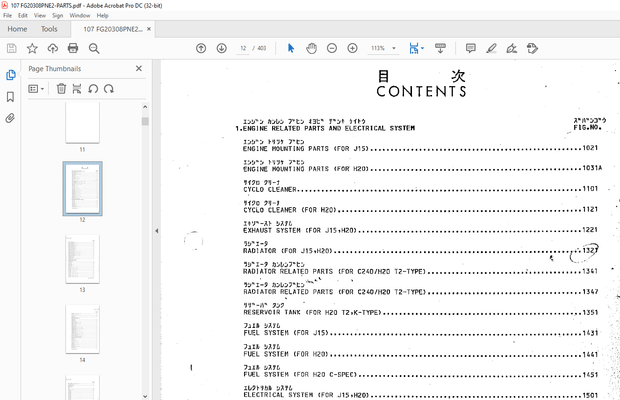Add a sticky note comment
The width and height of the screenshot is (620, 400).
[x=471, y=48]
